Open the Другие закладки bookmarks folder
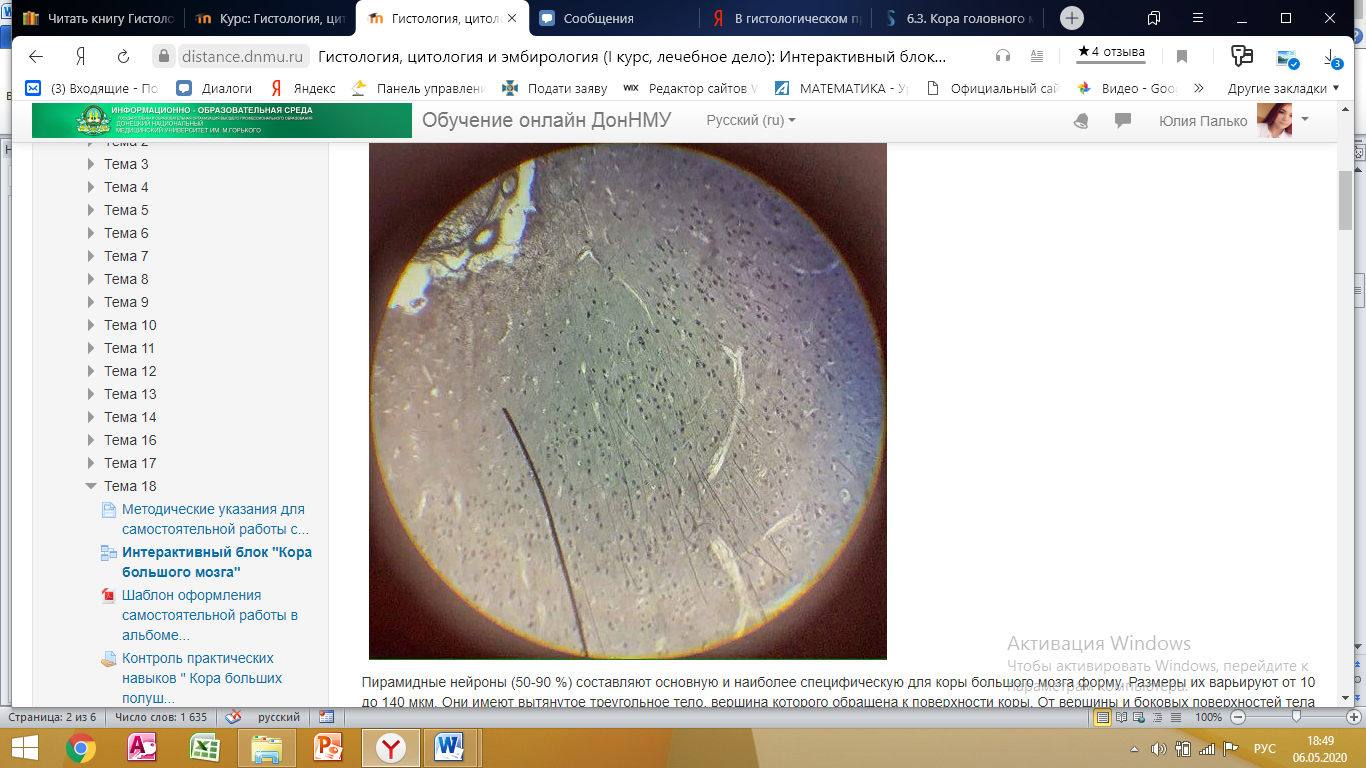Viewport: 1366px width, 768px height. coord(1283,88)
